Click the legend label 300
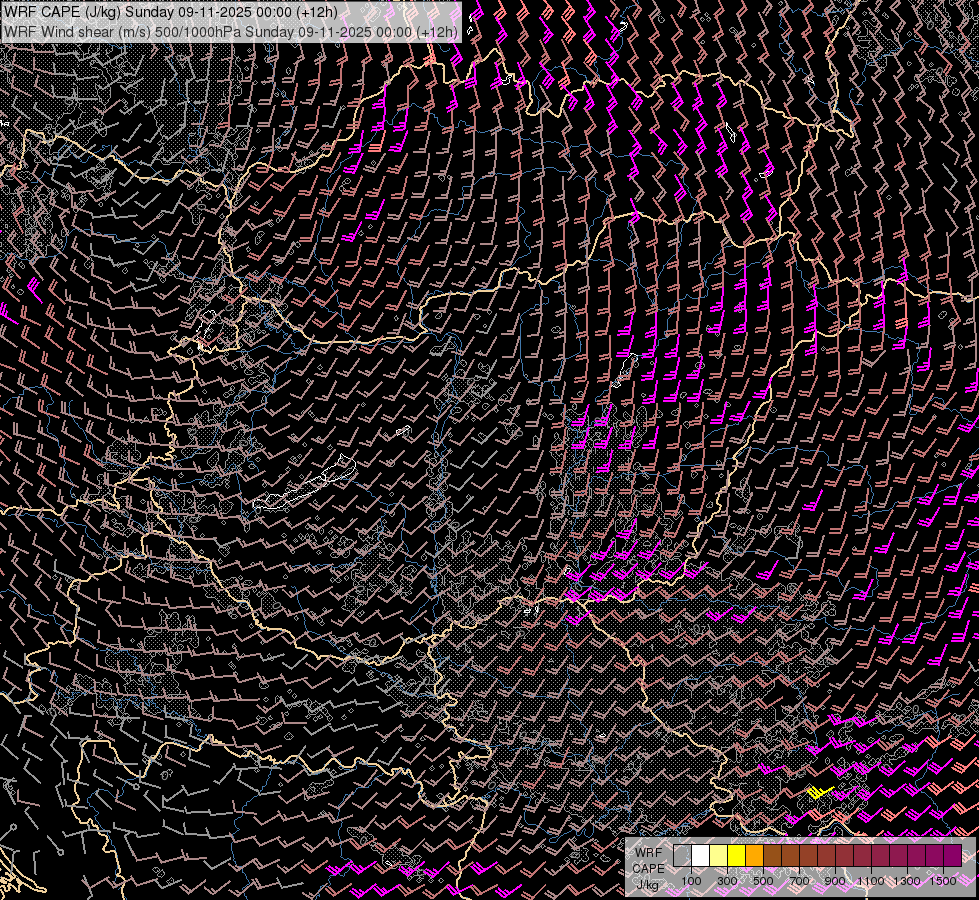 (x=727, y=881)
